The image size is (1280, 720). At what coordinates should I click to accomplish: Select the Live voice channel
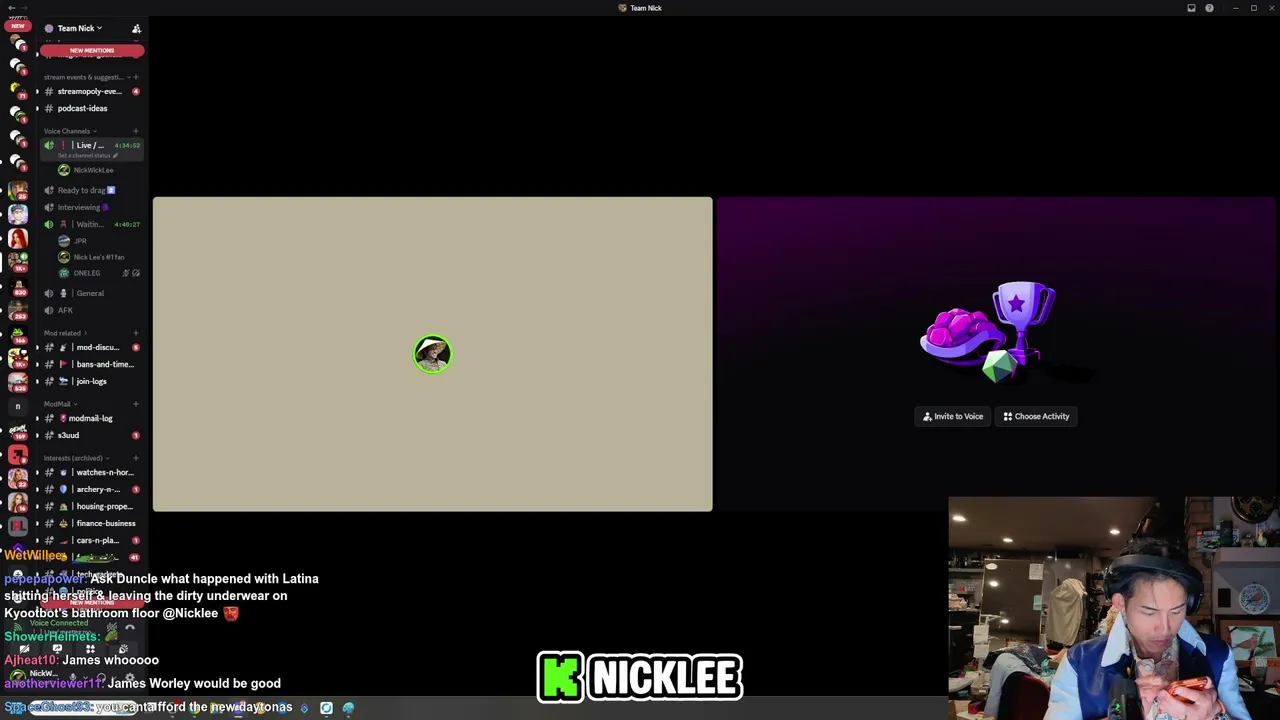click(x=90, y=146)
